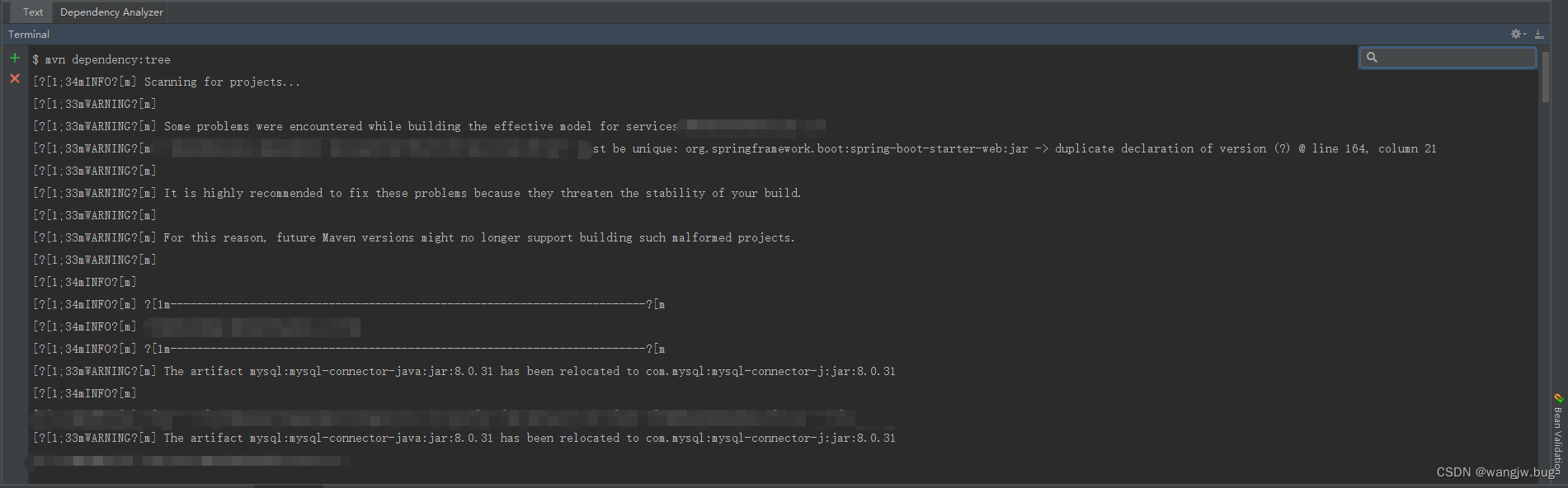Click the CSDN wangjw.bug watermark text
The width and height of the screenshot is (1568, 488).
(1493, 472)
